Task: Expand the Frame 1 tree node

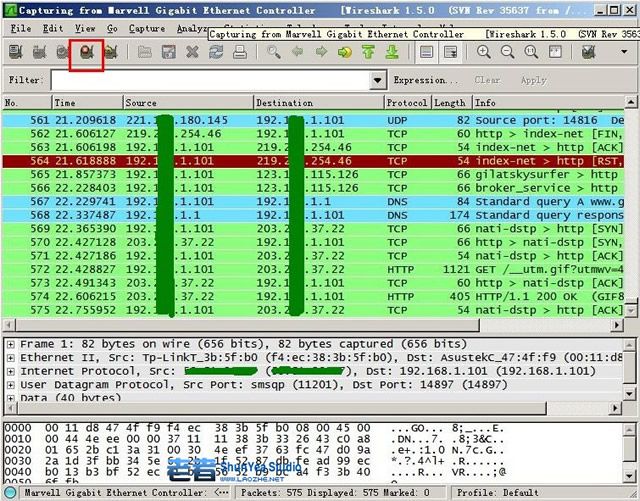Action: (11, 344)
